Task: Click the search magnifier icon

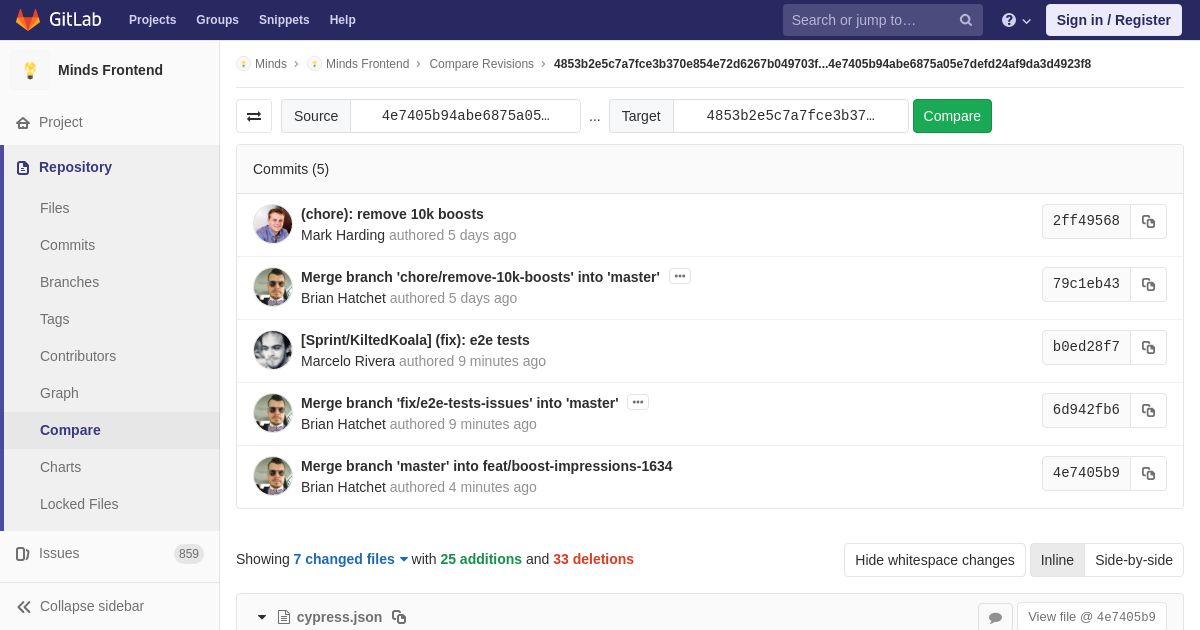Action: 966,20
